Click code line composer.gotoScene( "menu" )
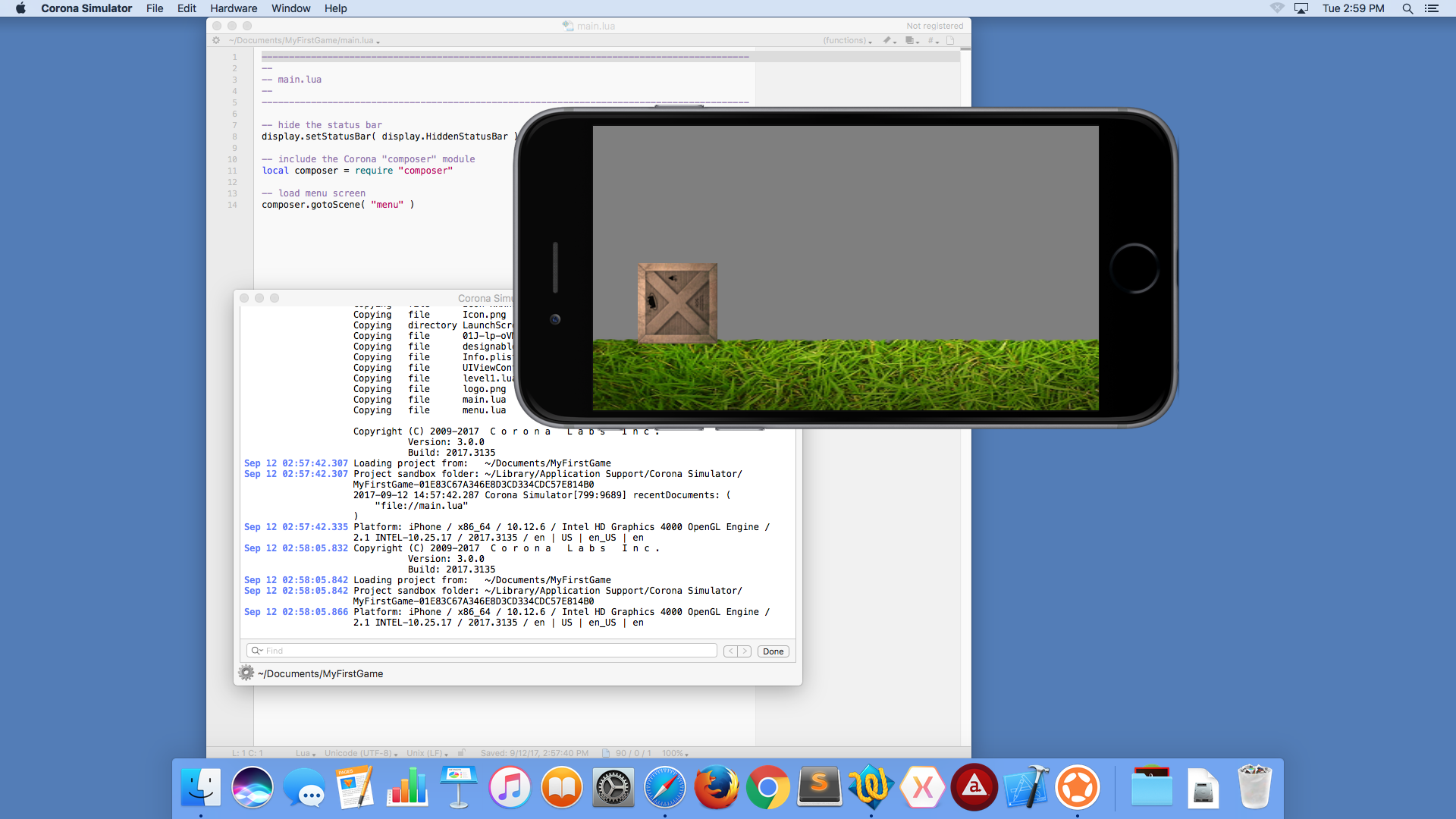Image resolution: width=1456 pixels, height=819 pixels. (x=337, y=205)
